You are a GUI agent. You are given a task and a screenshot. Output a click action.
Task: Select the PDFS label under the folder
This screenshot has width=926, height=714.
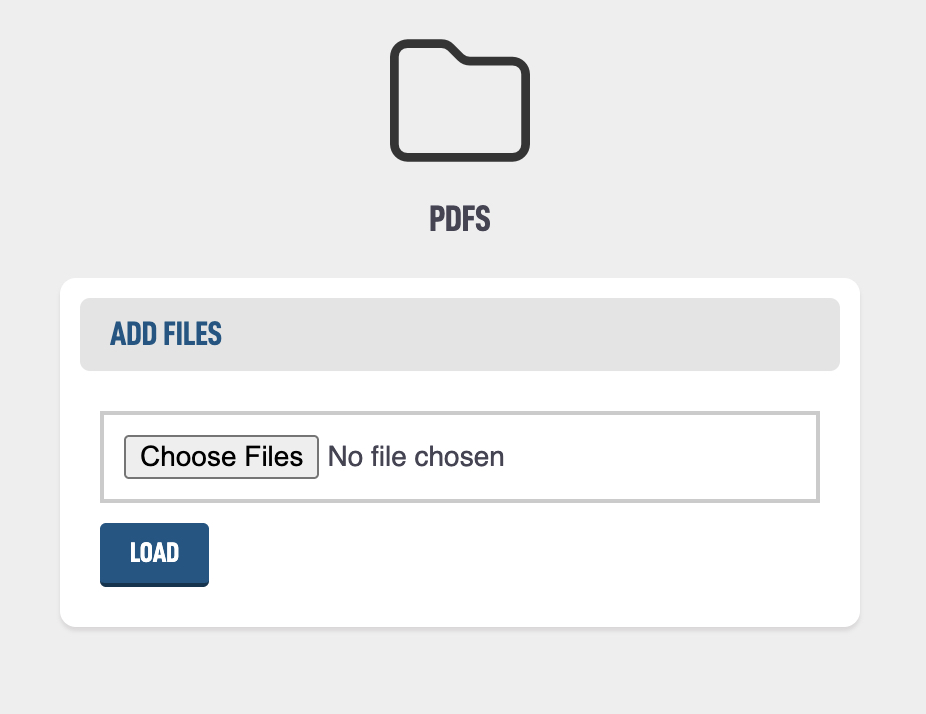tap(459, 219)
